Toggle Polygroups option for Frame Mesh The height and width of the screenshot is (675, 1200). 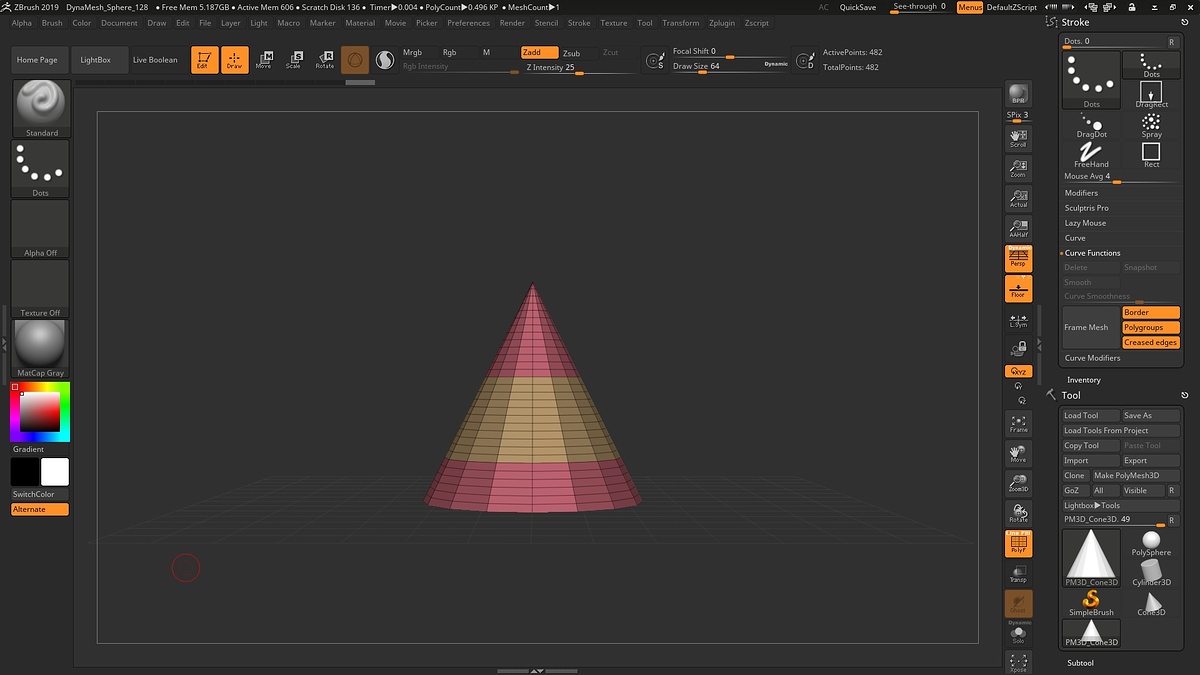coord(1151,327)
